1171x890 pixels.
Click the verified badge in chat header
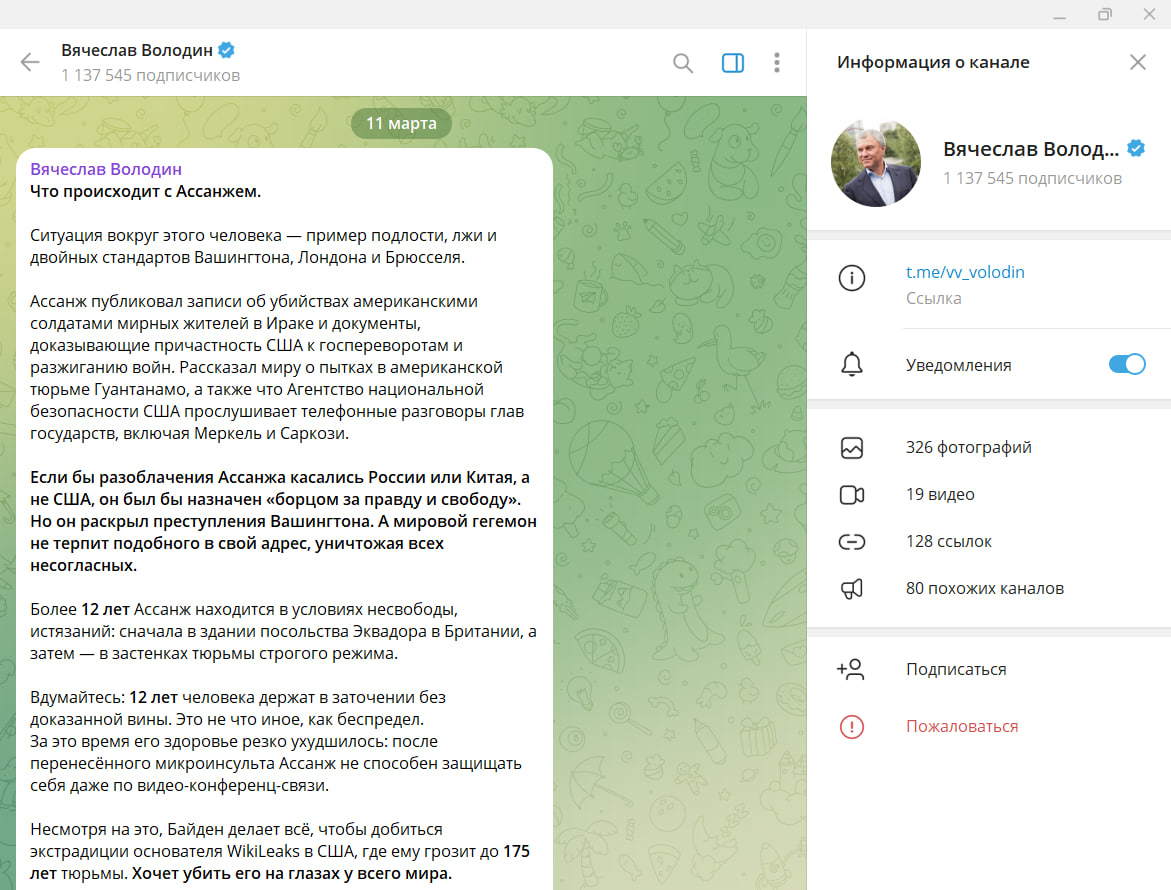(x=226, y=50)
